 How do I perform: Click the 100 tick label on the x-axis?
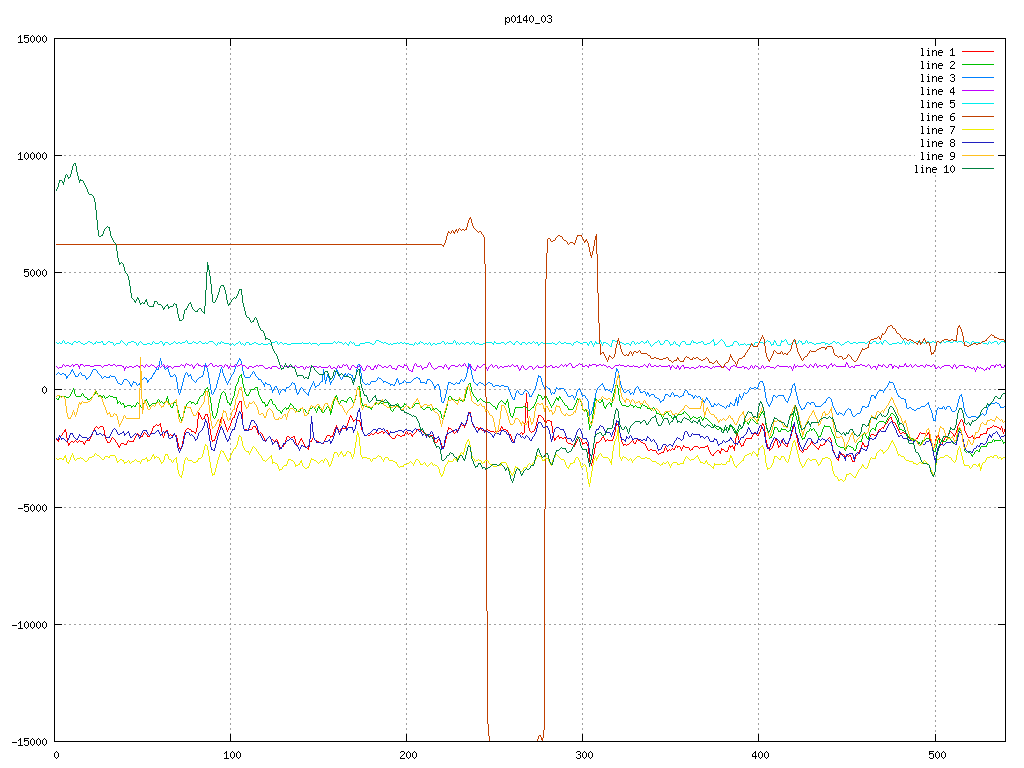pyautogui.click(x=231, y=755)
